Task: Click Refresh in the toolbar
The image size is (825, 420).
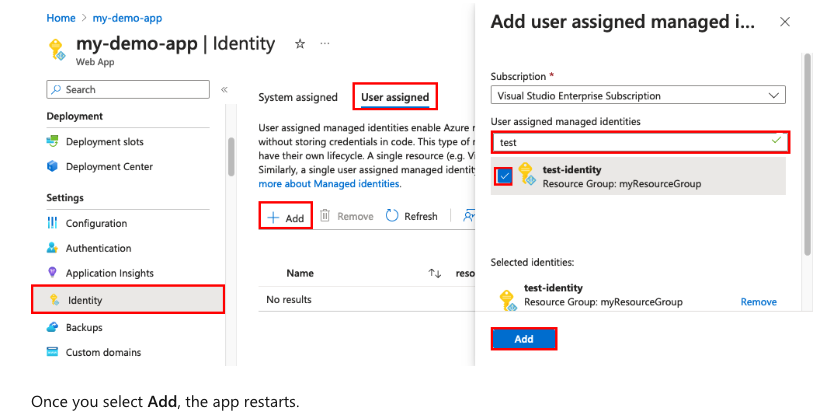Action: 412,216
